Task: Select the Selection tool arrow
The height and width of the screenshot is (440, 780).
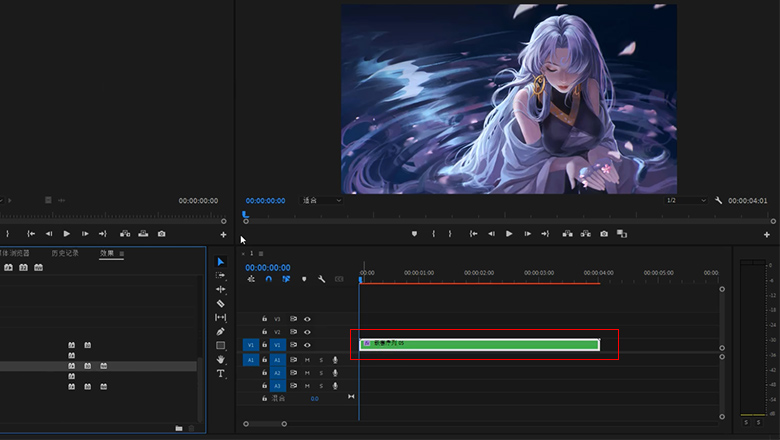Action: point(220,262)
